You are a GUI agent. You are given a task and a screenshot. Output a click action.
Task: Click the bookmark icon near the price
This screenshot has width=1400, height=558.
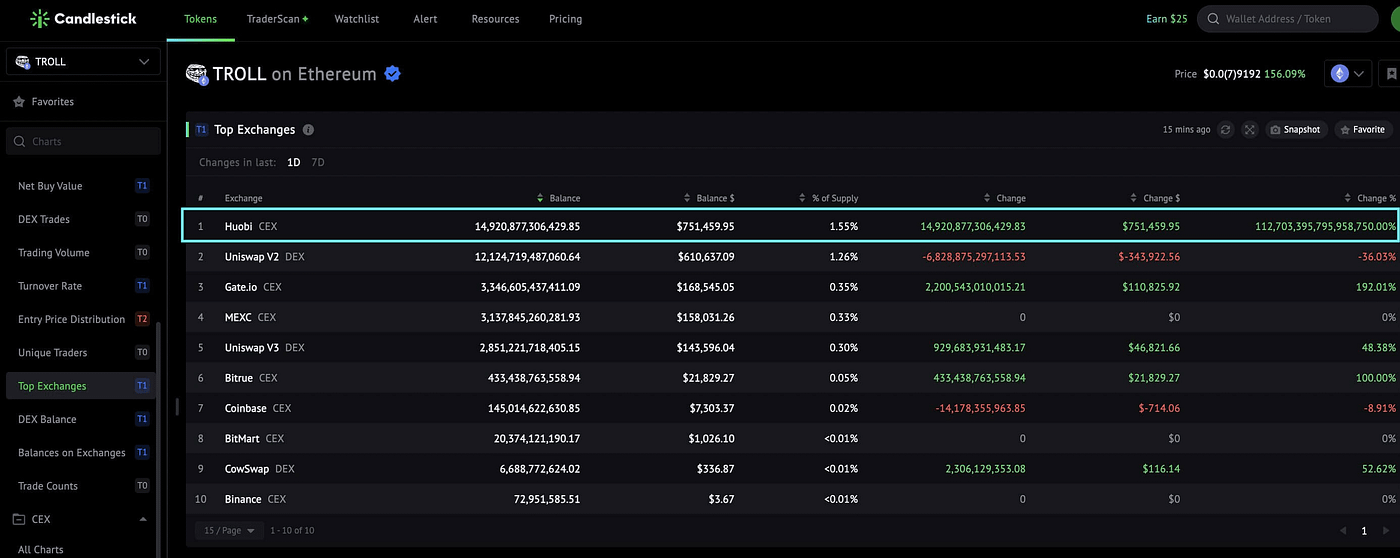1390,74
